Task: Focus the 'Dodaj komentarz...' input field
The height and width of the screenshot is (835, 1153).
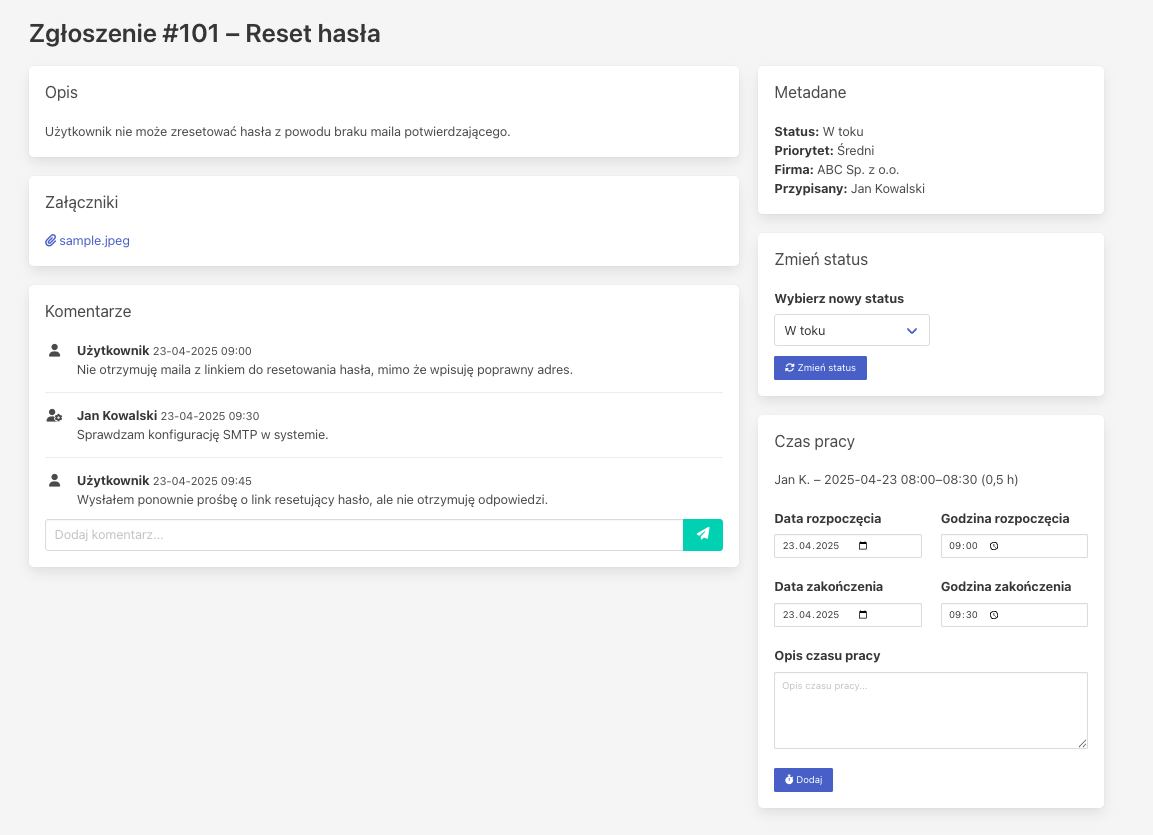Action: tap(364, 535)
